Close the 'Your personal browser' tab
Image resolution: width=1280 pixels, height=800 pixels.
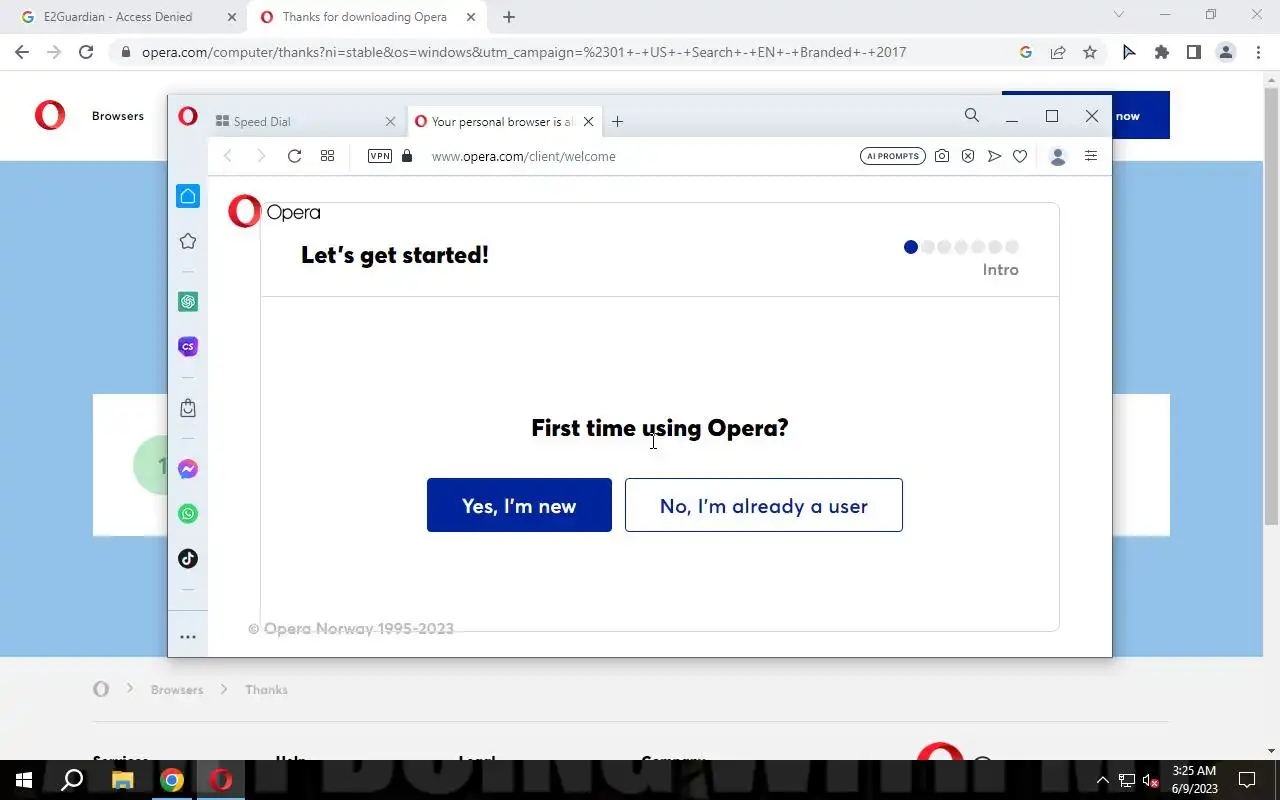click(588, 122)
